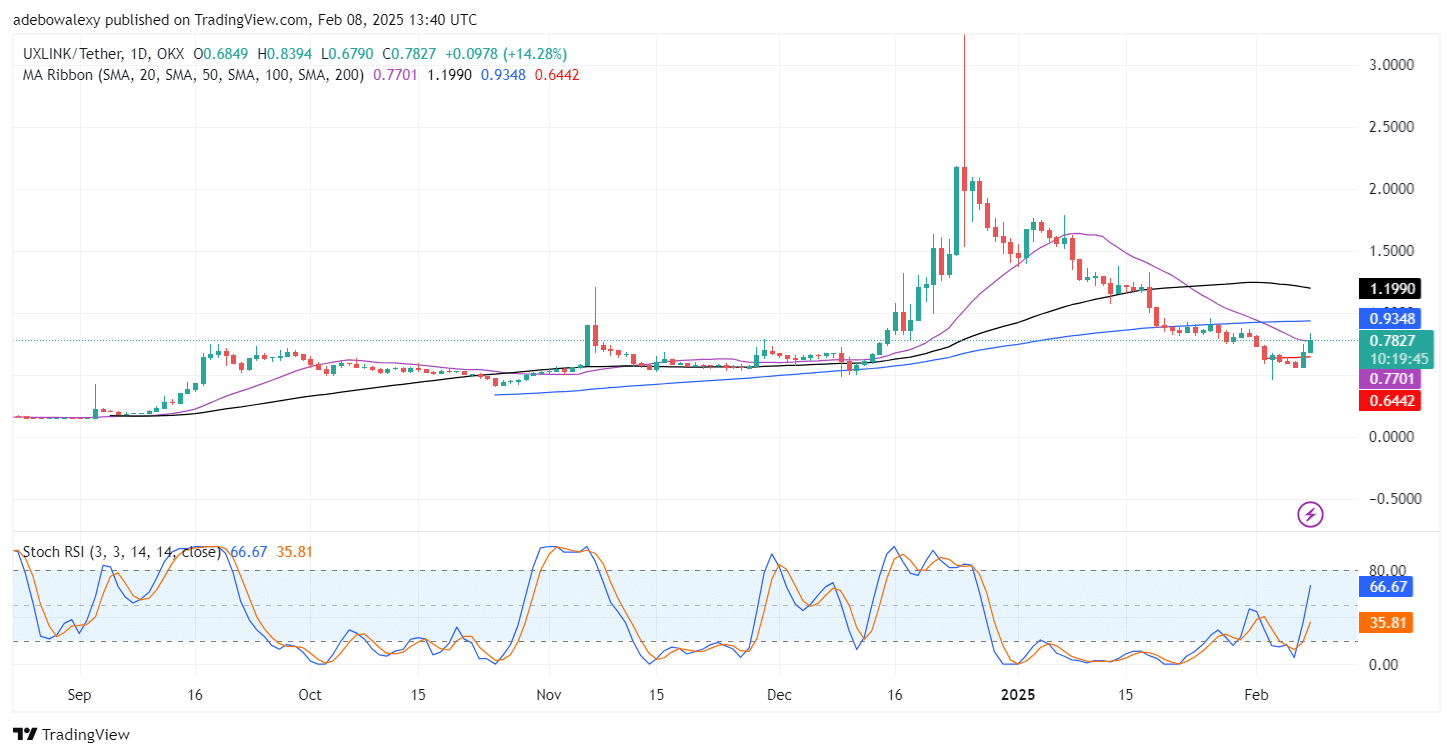Click the blue 66.67 value in Stoch RSI legend
Screen dimensions: 1453x756
pos(247,551)
